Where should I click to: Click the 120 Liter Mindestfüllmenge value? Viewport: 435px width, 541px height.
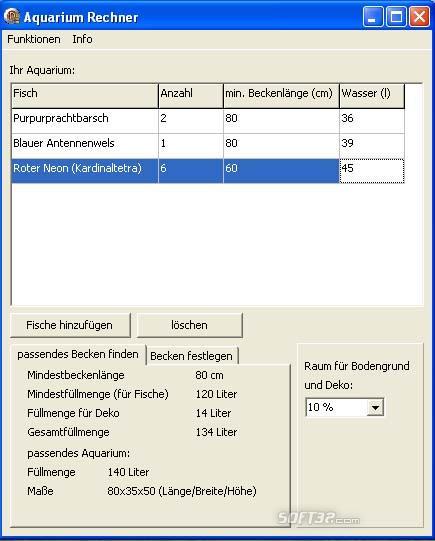point(217,394)
